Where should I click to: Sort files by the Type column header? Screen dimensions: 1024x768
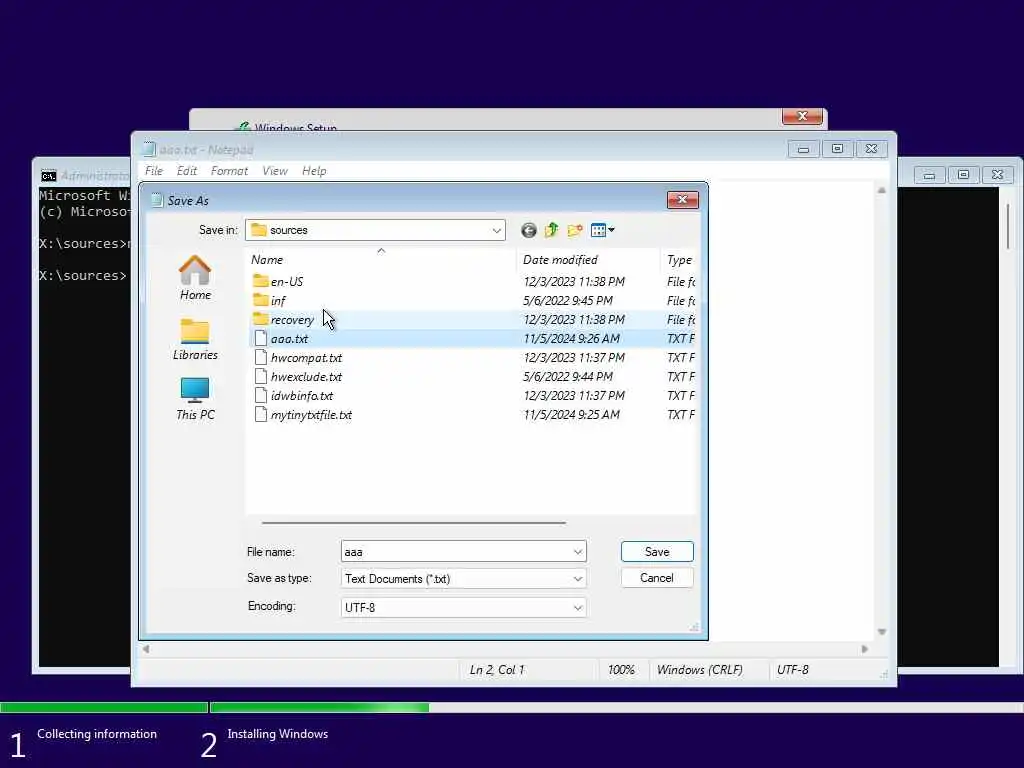tap(679, 259)
